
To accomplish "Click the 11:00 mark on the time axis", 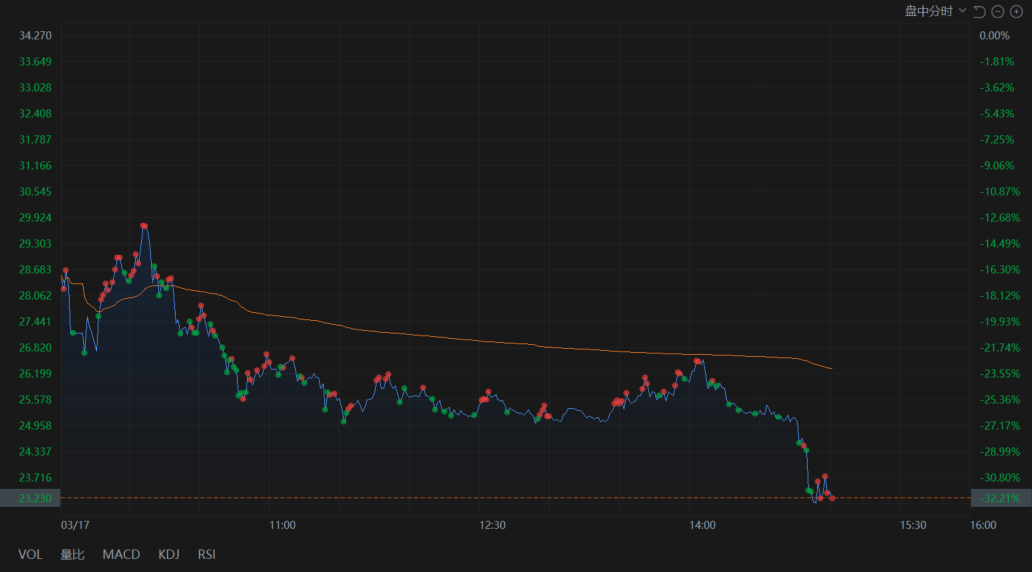I will tap(282, 524).
